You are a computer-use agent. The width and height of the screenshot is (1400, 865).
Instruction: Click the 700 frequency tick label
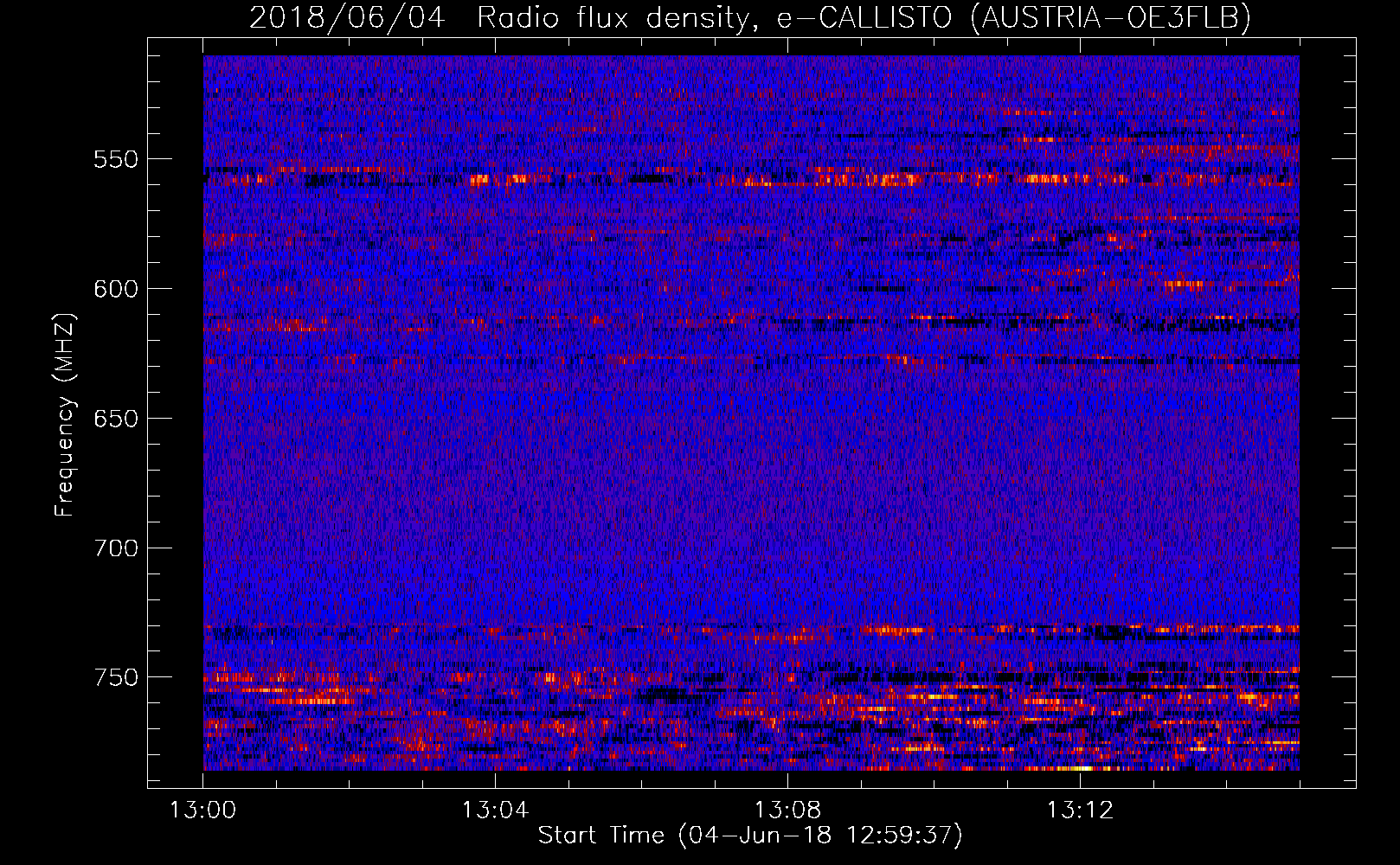(116, 548)
